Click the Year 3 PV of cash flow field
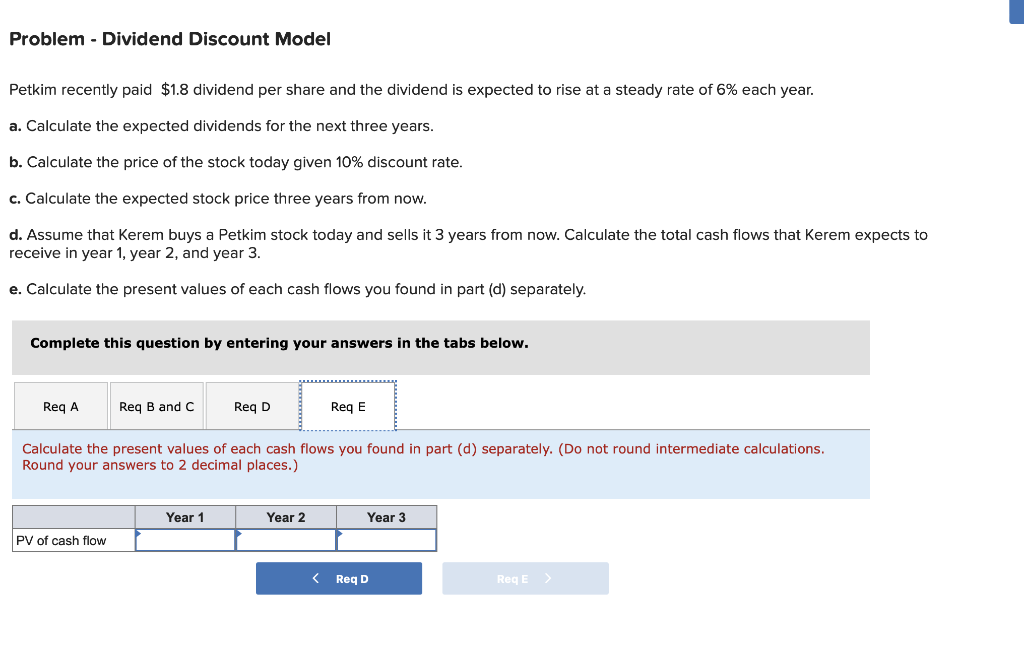This screenshot has width=1024, height=649. (387, 540)
